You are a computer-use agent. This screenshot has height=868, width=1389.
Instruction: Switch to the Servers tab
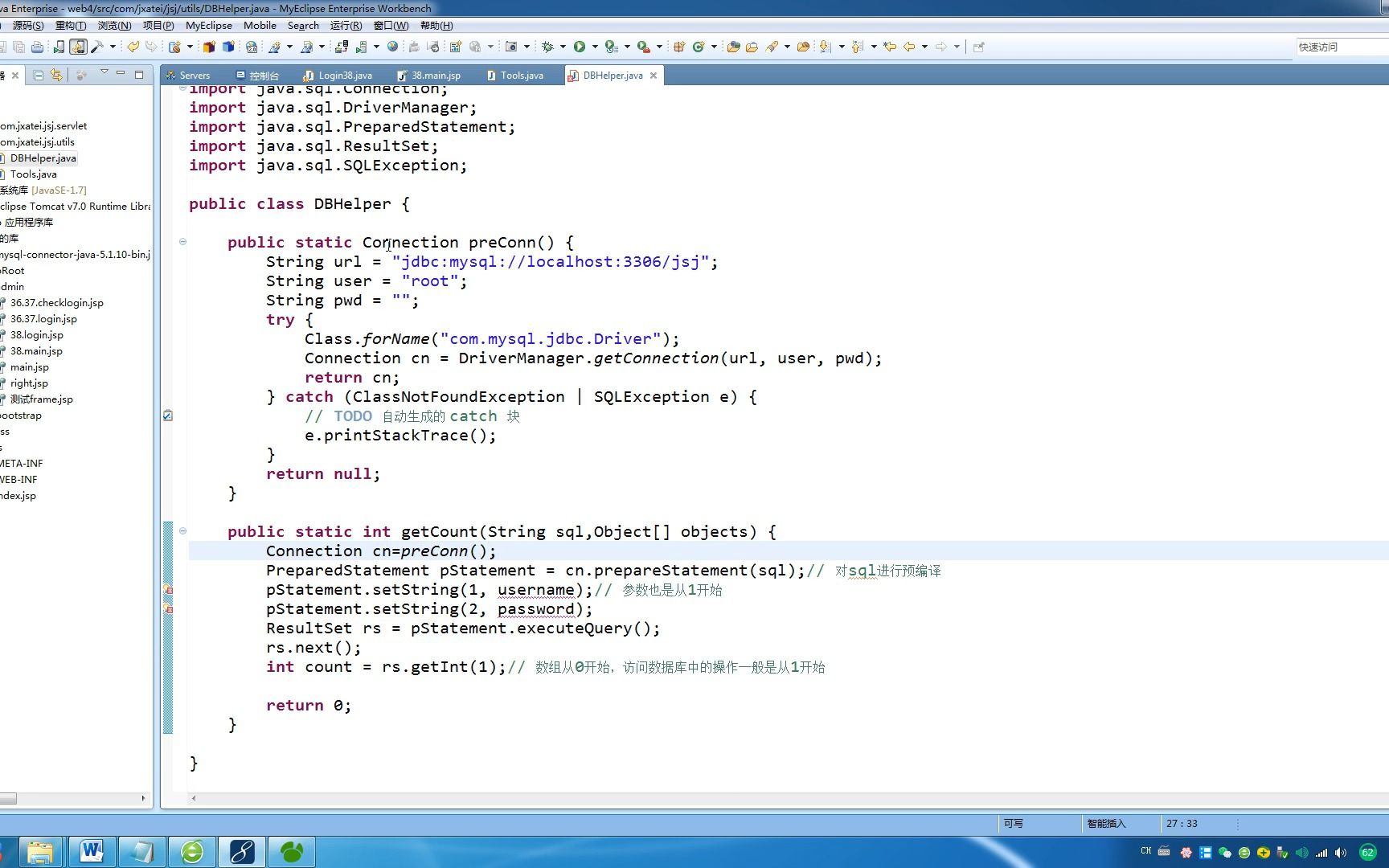[187, 76]
